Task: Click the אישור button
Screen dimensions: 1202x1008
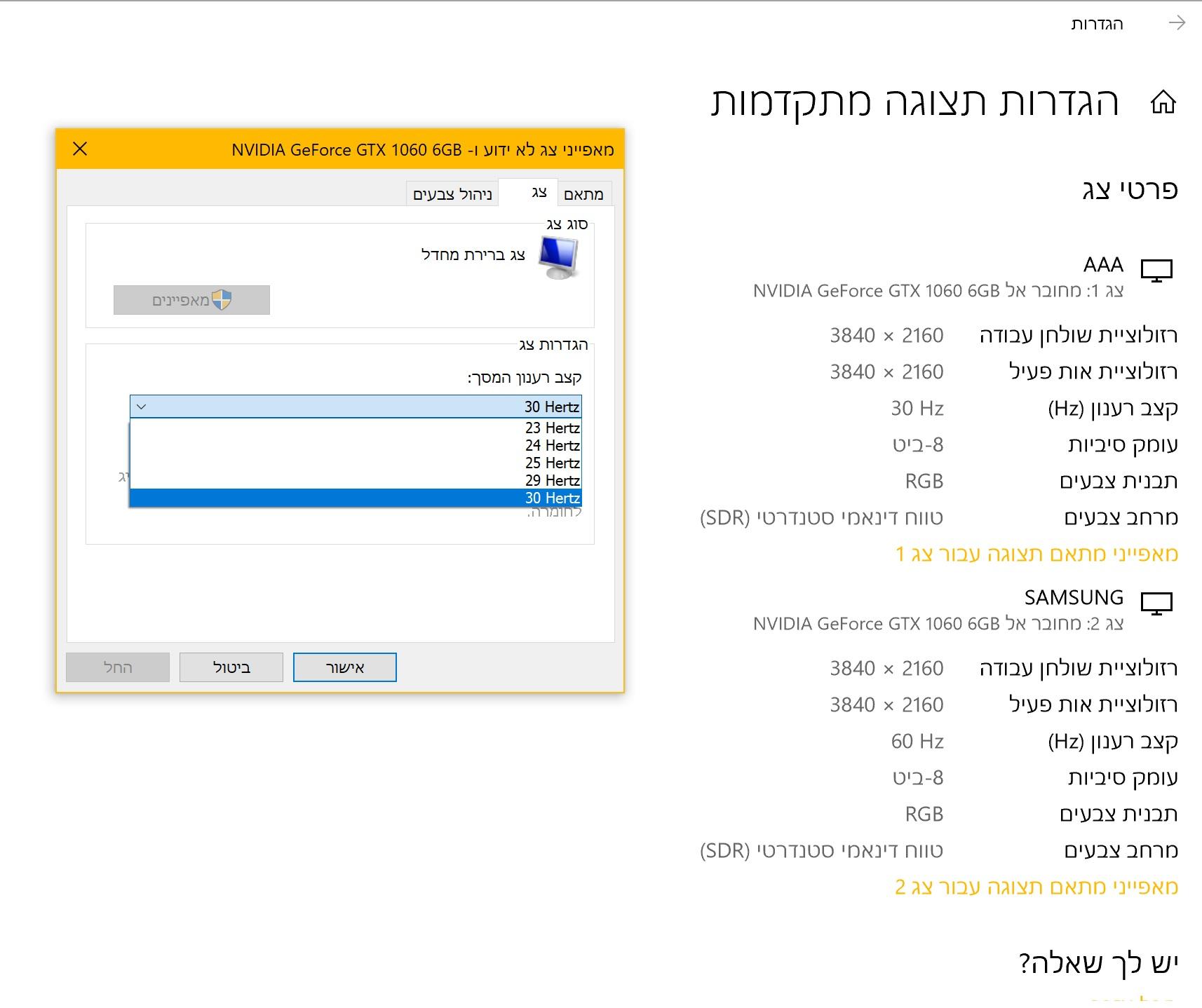Action: click(x=345, y=667)
